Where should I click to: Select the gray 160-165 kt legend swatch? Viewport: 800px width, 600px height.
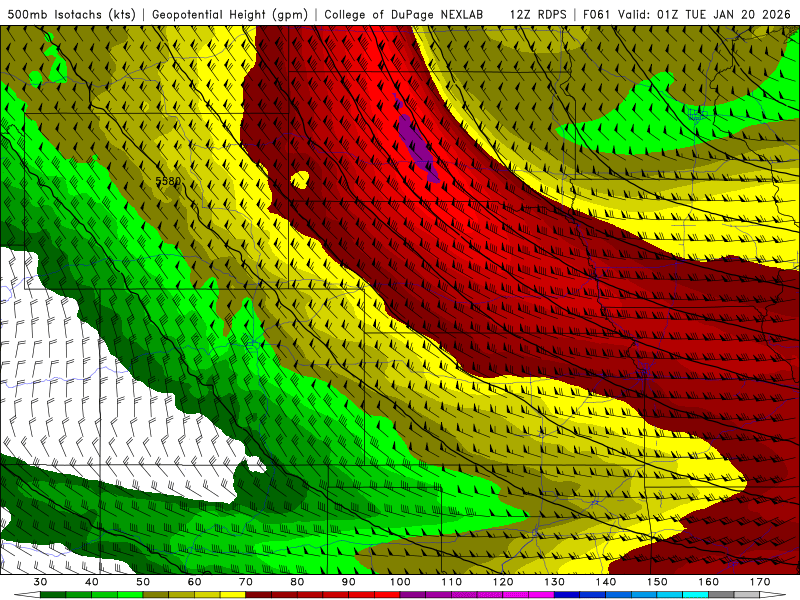721,595
